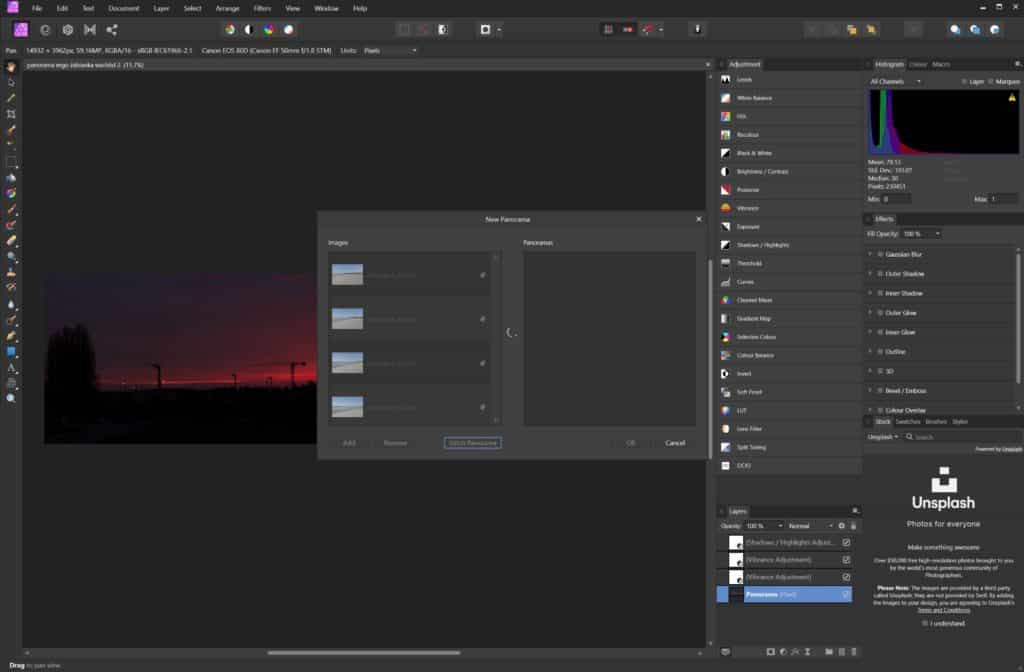The height and width of the screenshot is (672, 1024).
Task: Expand the Gaussian Blur effect
Action: tap(870, 254)
